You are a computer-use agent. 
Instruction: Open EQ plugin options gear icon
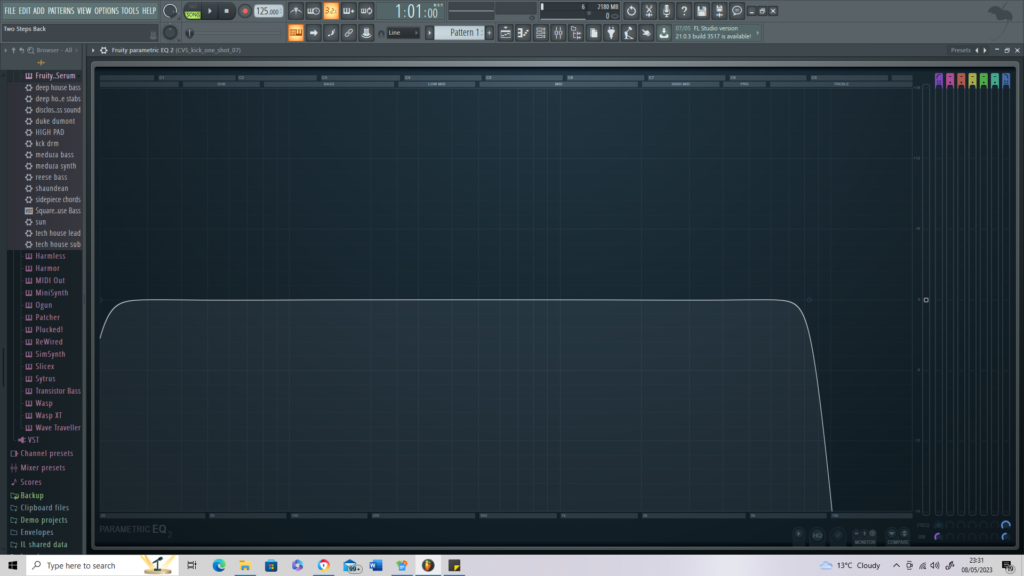[103, 50]
